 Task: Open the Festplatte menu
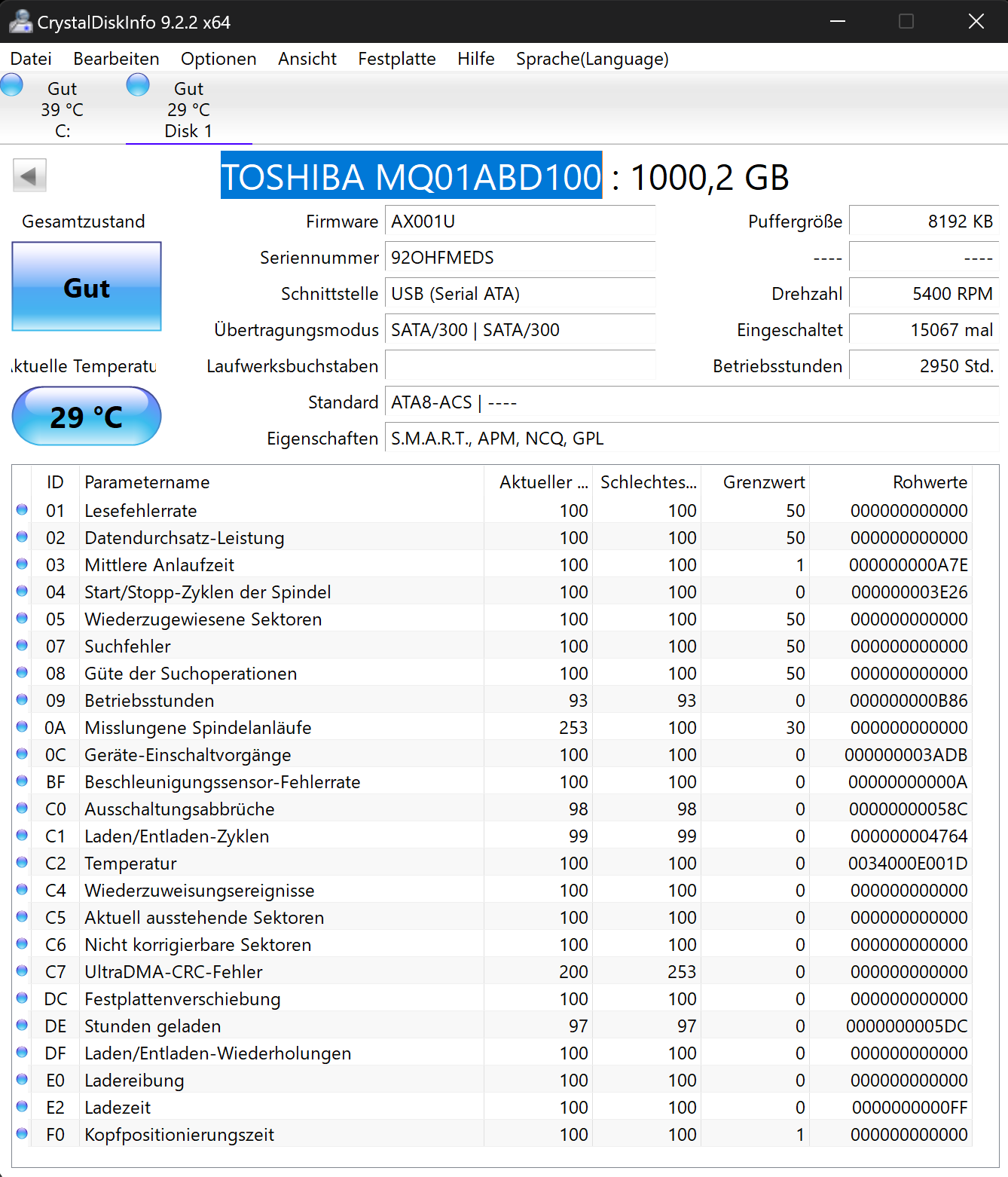click(397, 59)
